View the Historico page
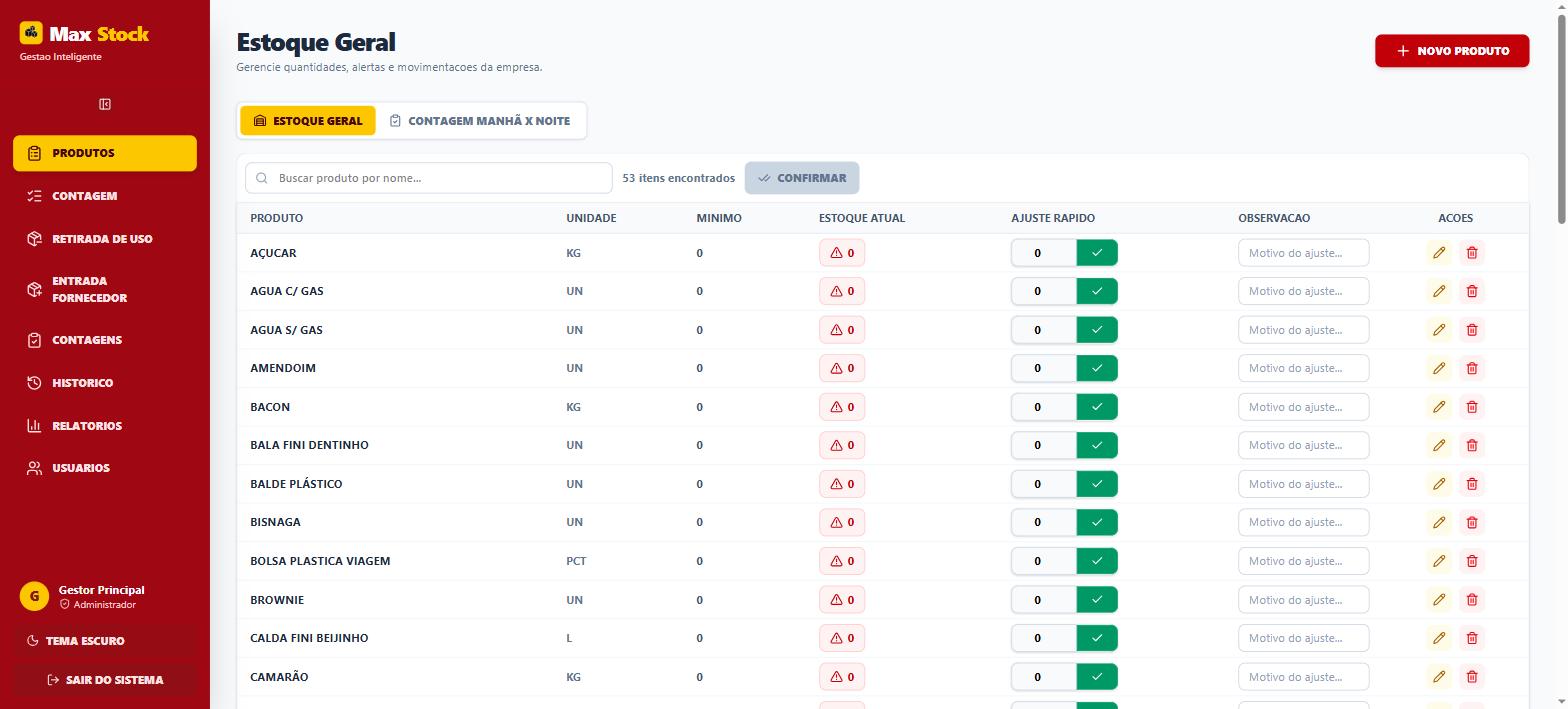This screenshot has height=709, width=1568. click(x=105, y=383)
